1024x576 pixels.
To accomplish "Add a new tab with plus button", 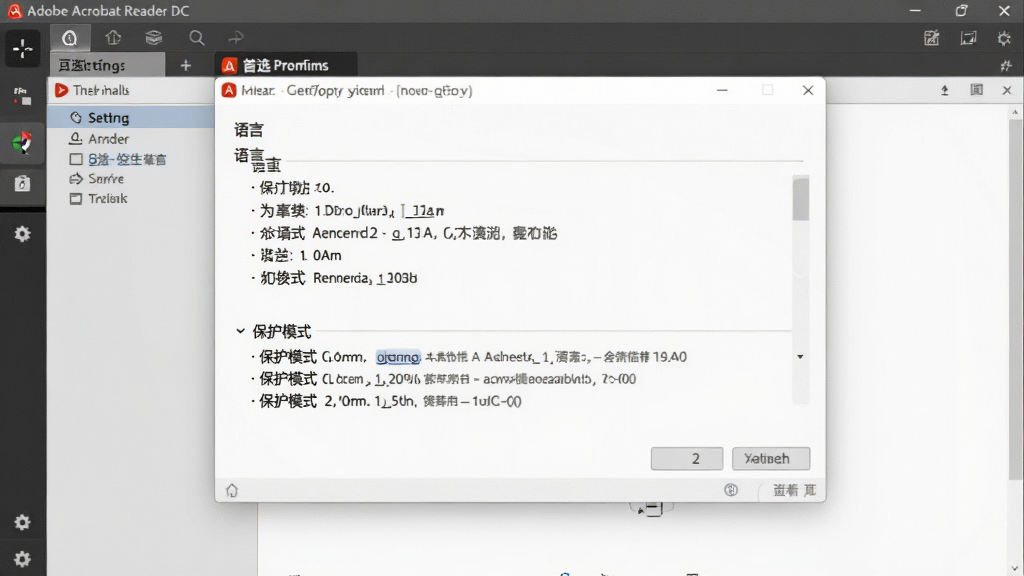I will coord(185,65).
